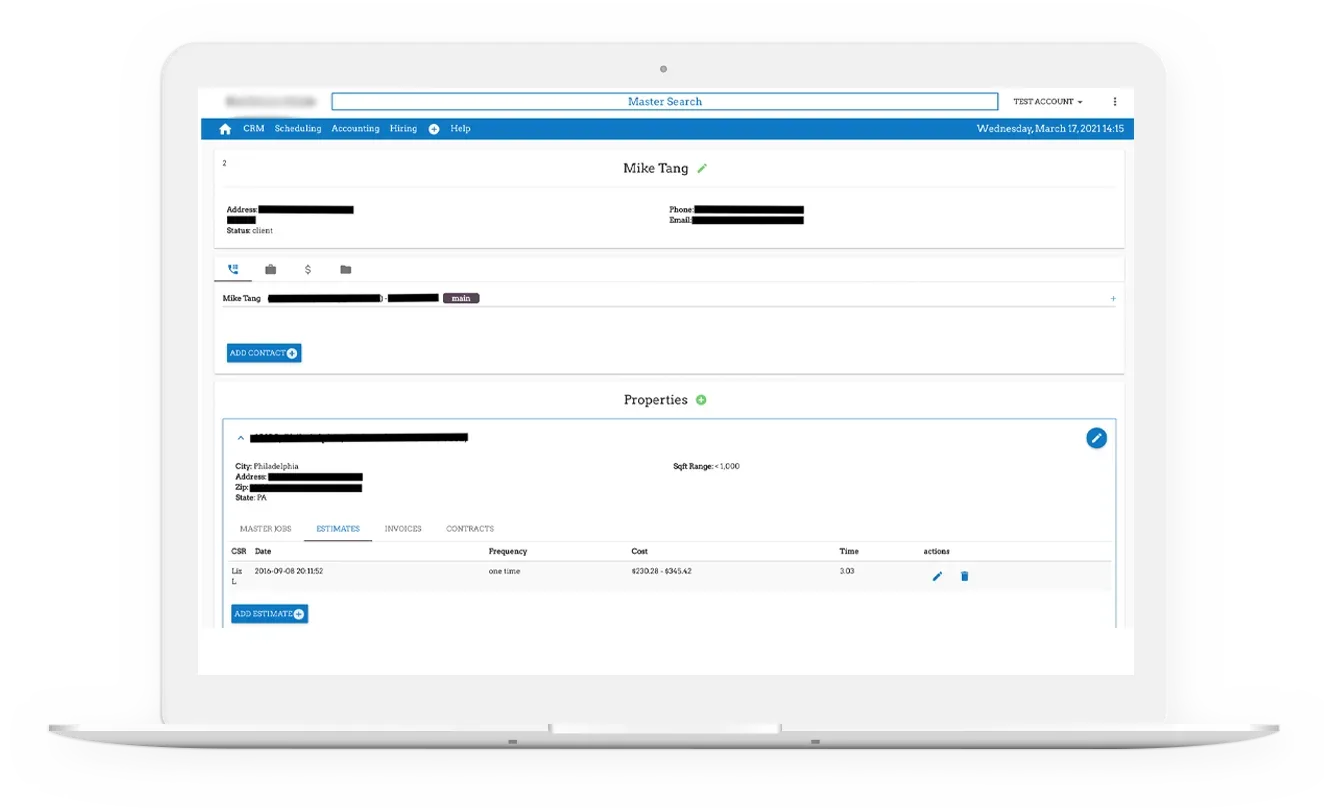Add a new property with green plus
This screenshot has height=808, width=1324.
(701, 400)
